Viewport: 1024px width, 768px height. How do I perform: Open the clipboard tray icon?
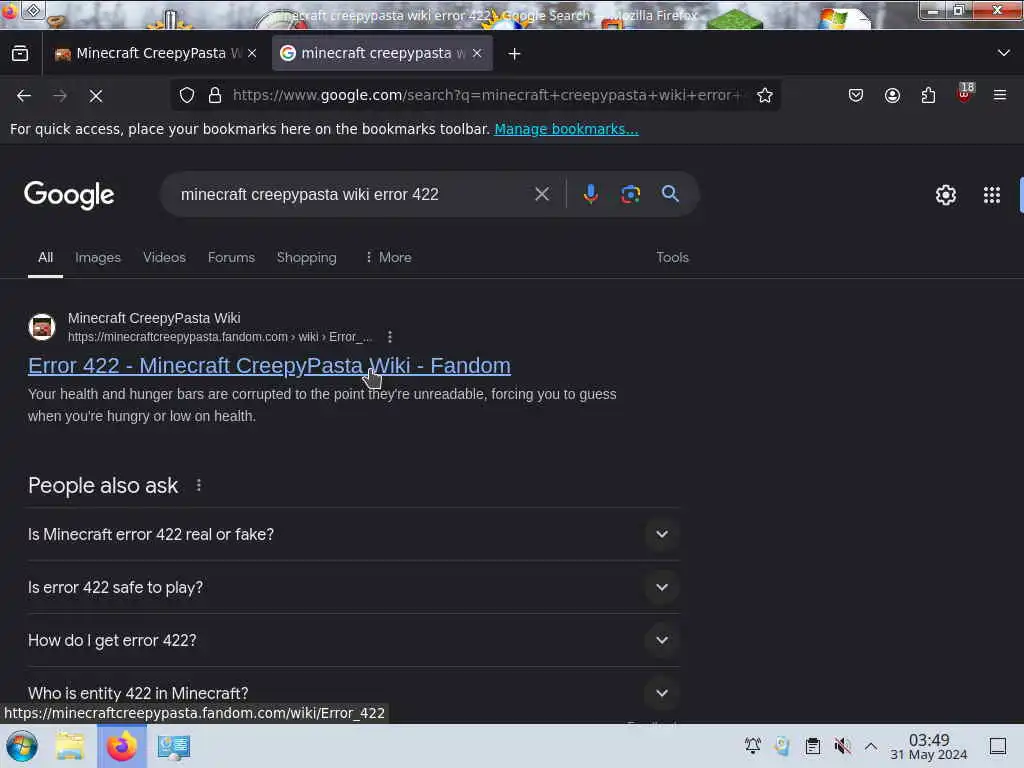tap(812, 746)
